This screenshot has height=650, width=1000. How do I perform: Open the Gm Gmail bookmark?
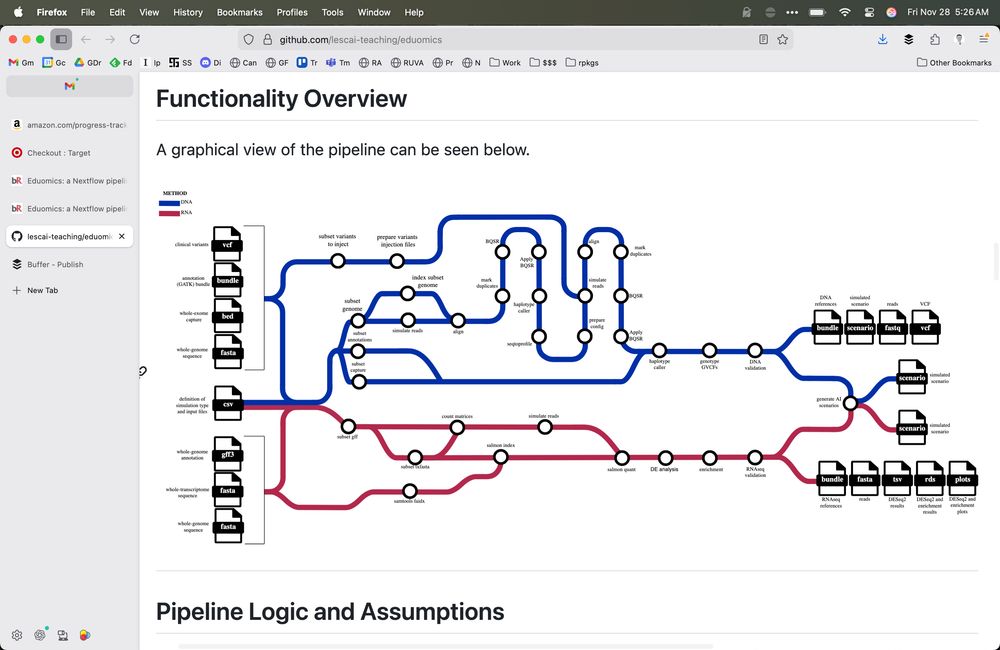pos(21,63)
